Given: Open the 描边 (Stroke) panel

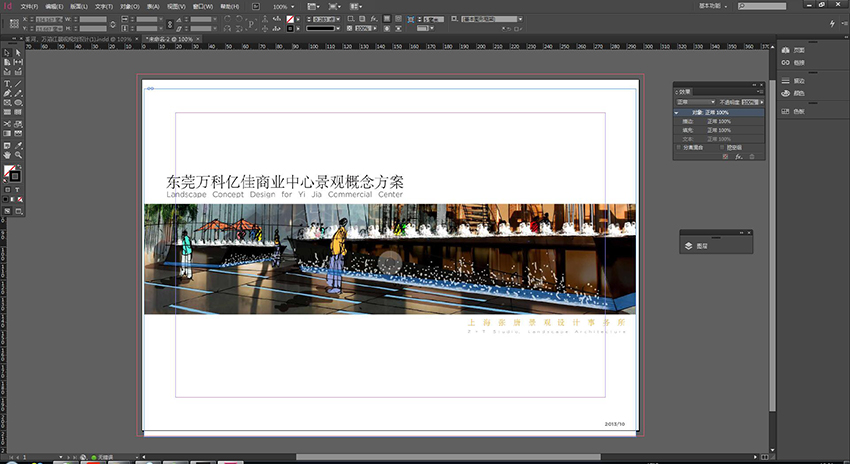Looking at the screenshot, I should [x=794, y=81].
